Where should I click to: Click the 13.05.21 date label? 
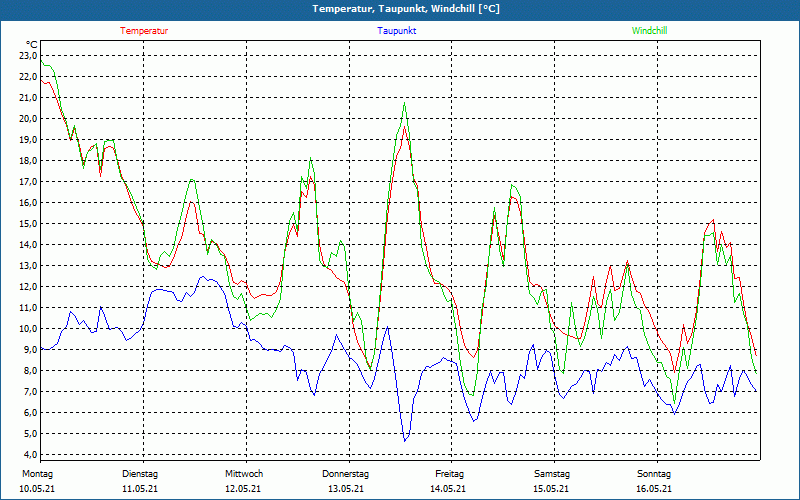[x=346, y=489]
